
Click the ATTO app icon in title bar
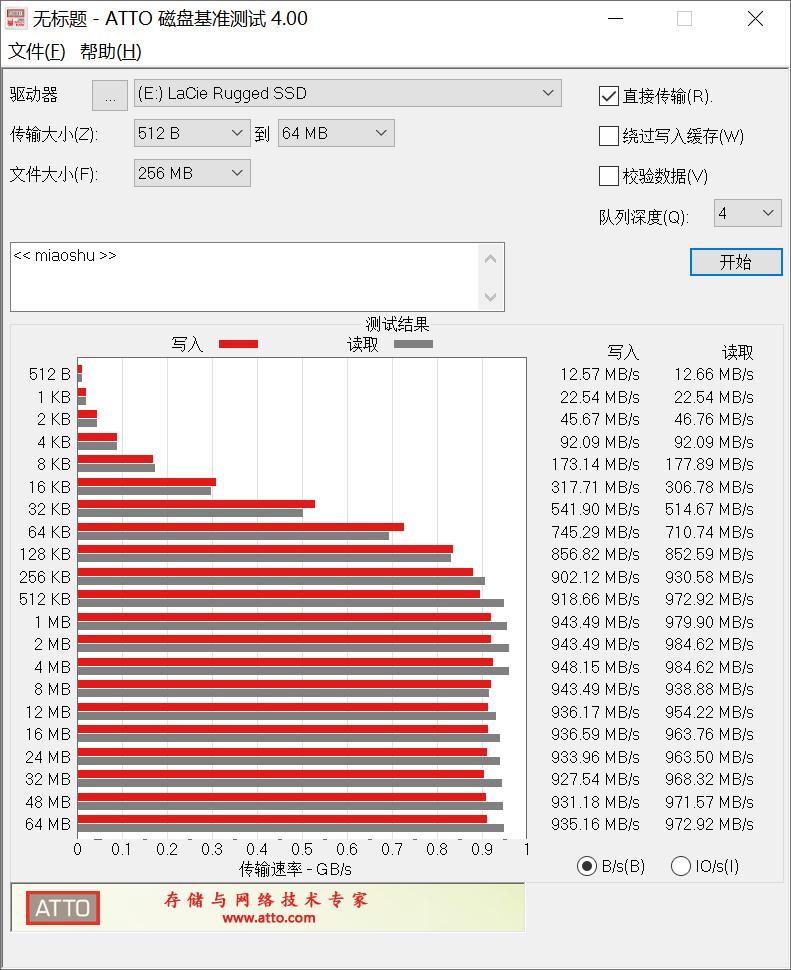pyautogui.click(x=15, y=19)
